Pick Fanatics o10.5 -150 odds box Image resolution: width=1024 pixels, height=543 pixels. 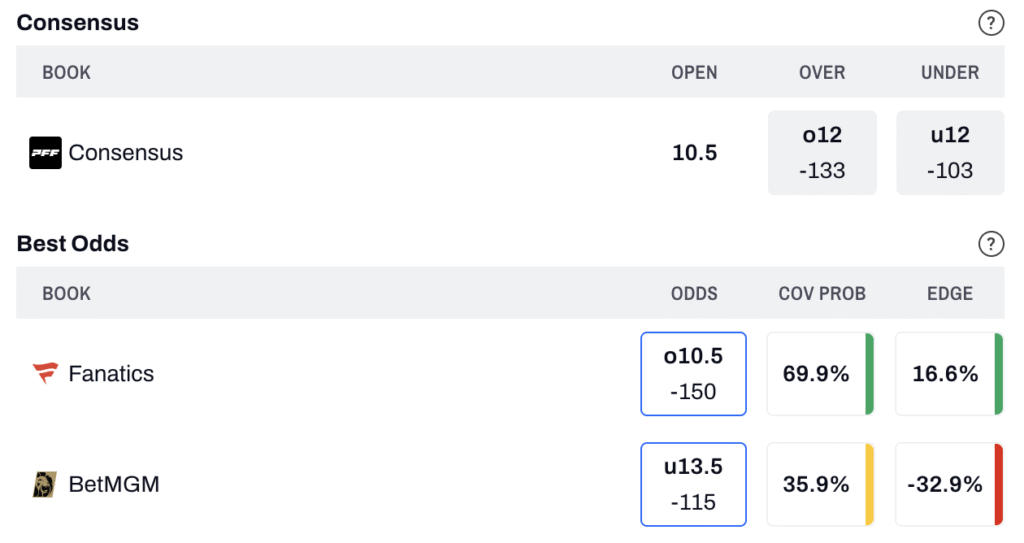tap(693, 374)
